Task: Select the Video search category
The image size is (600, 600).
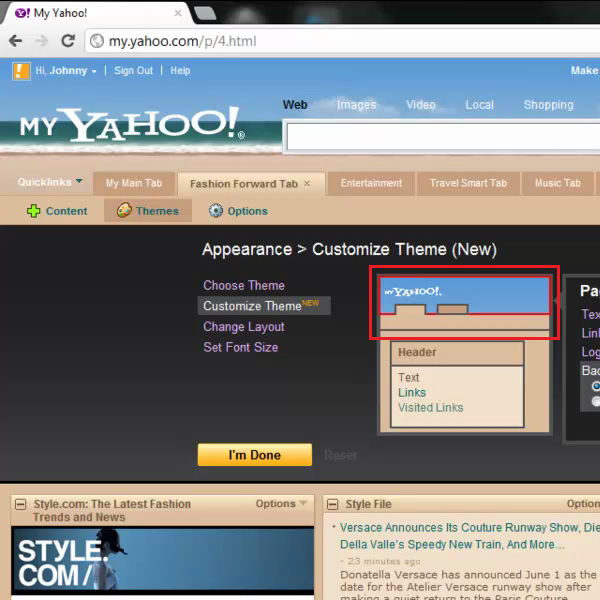Action: (421, 105)
